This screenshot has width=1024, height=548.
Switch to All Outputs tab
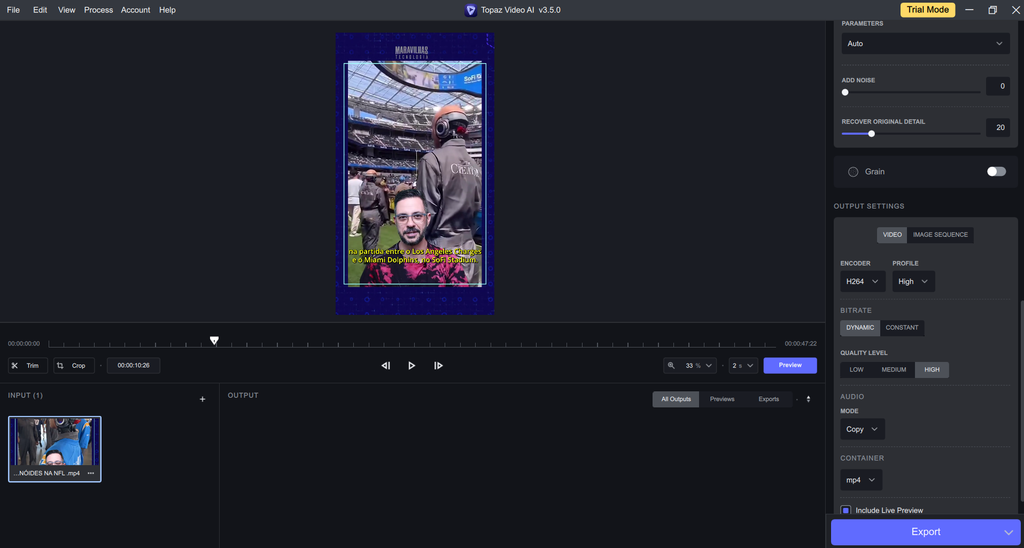(676, 399)
